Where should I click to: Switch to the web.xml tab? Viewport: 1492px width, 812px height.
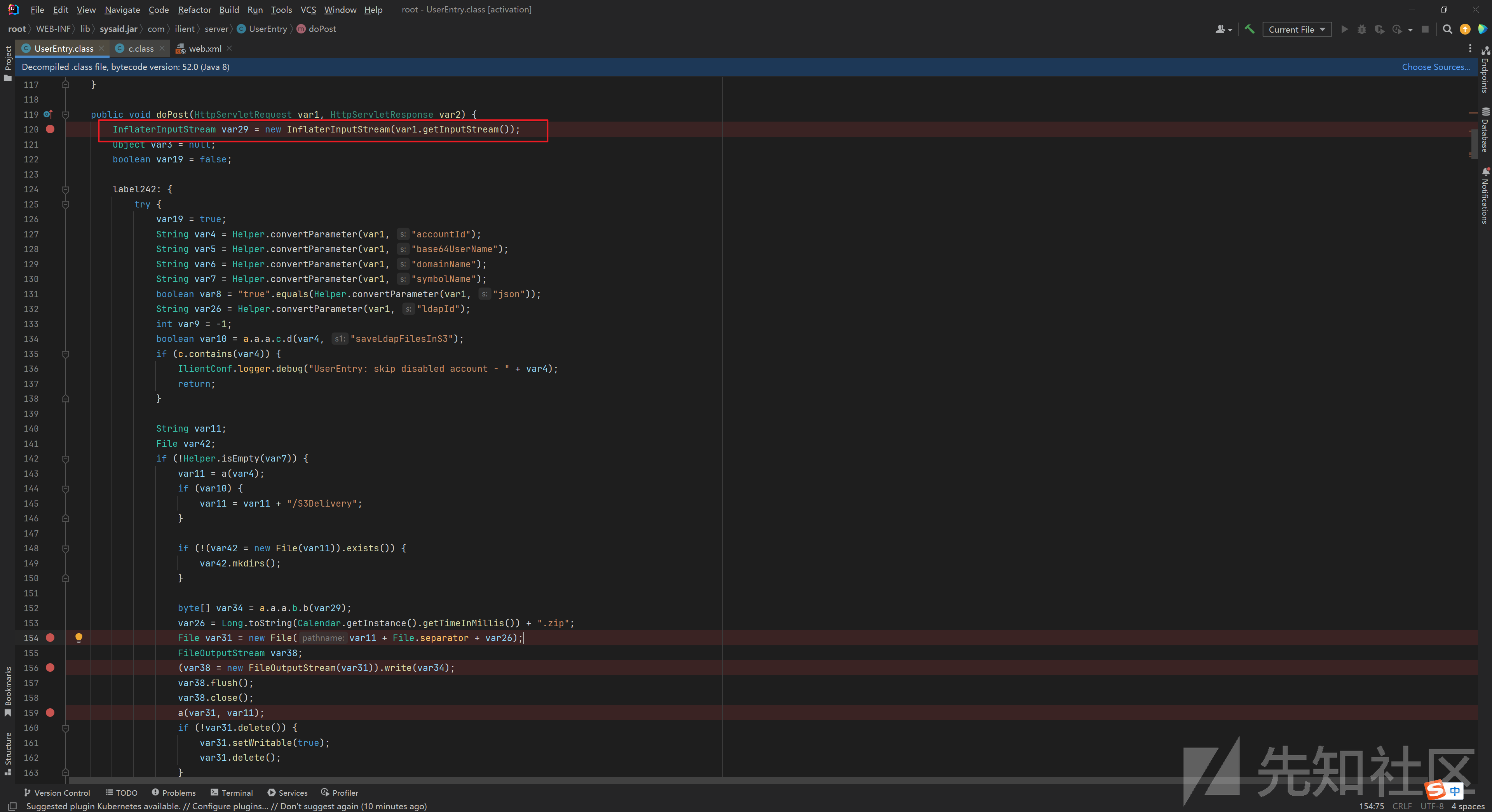[x=204, y=49]
